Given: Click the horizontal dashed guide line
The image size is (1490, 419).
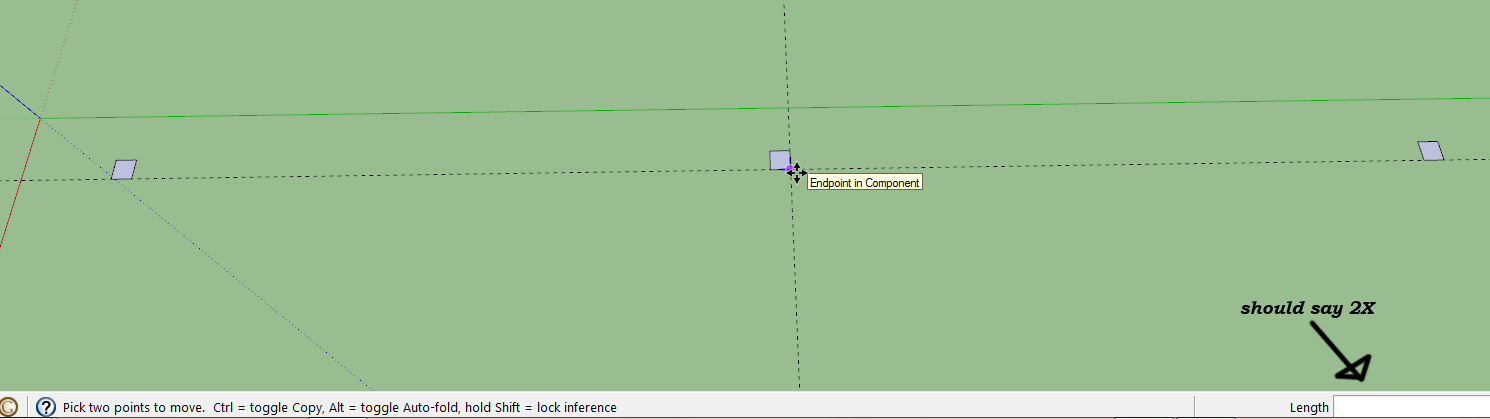Looking at the screenshot, I should (450, 175).
